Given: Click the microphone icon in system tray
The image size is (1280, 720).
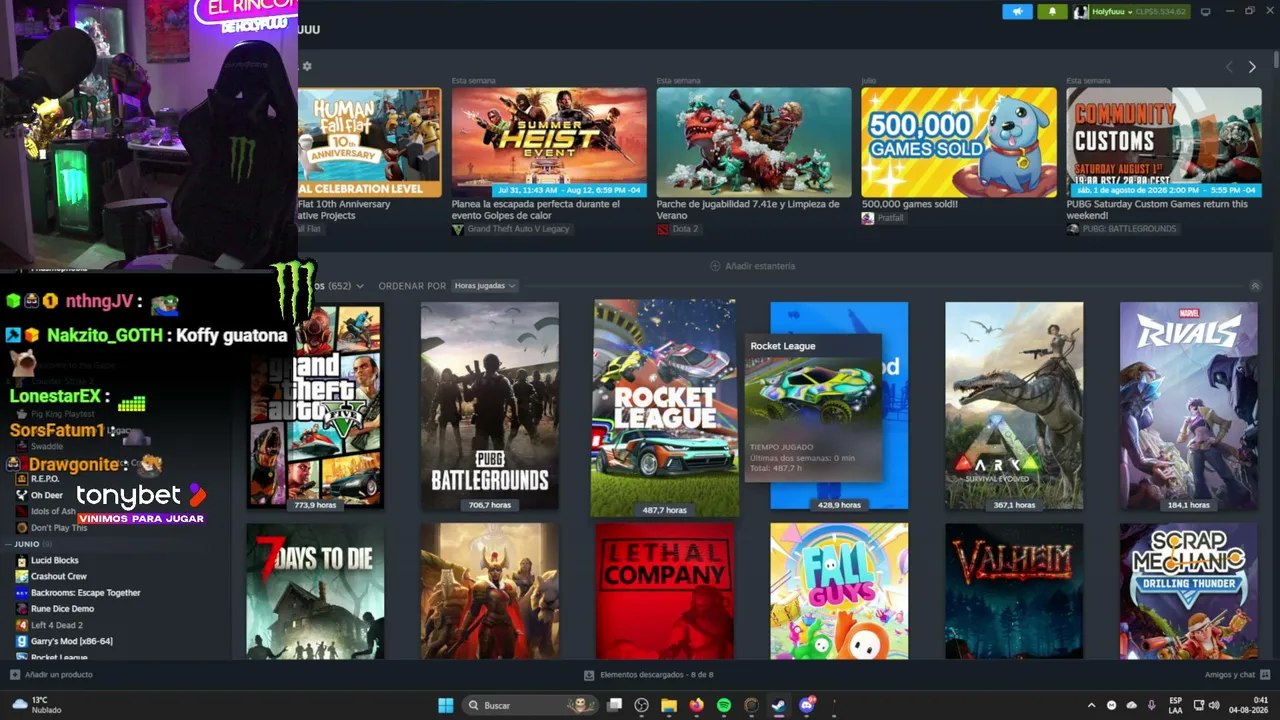Looking at the screenshot, I should [x=1152, y=705].
